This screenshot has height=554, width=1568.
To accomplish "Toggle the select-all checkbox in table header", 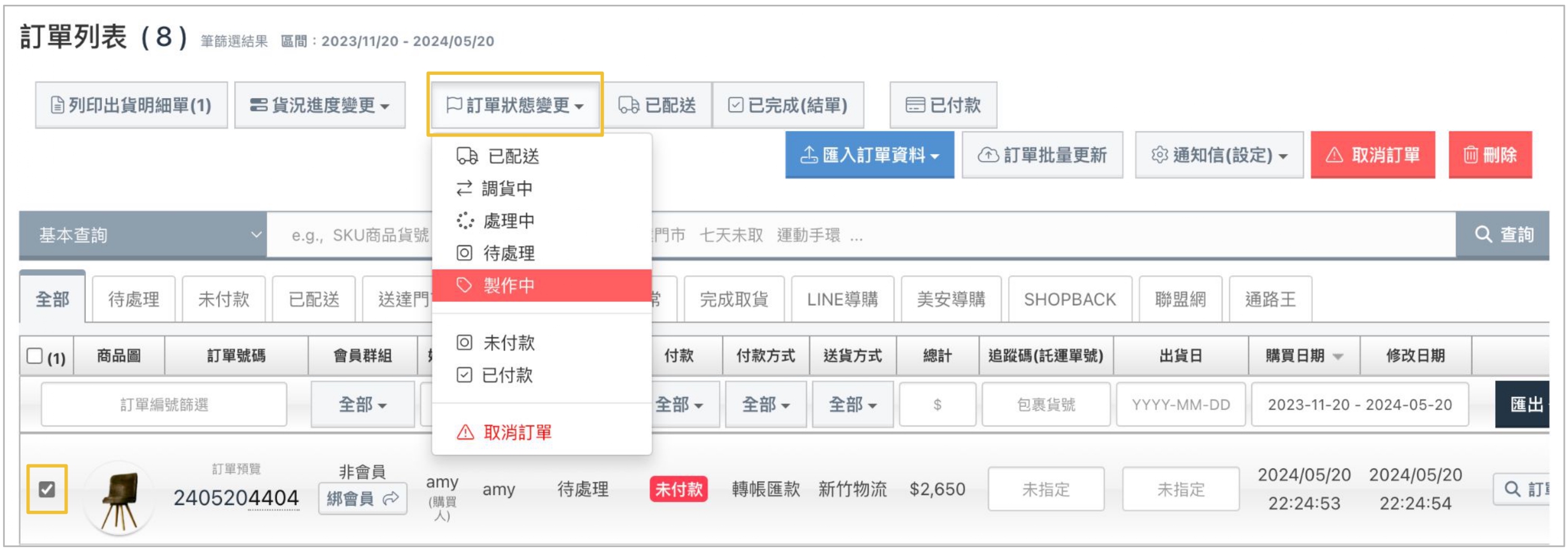I will [35, 355].
